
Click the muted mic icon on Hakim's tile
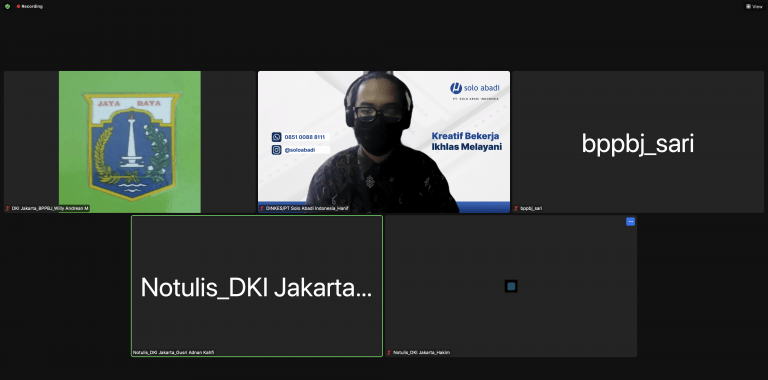point(389,353)
